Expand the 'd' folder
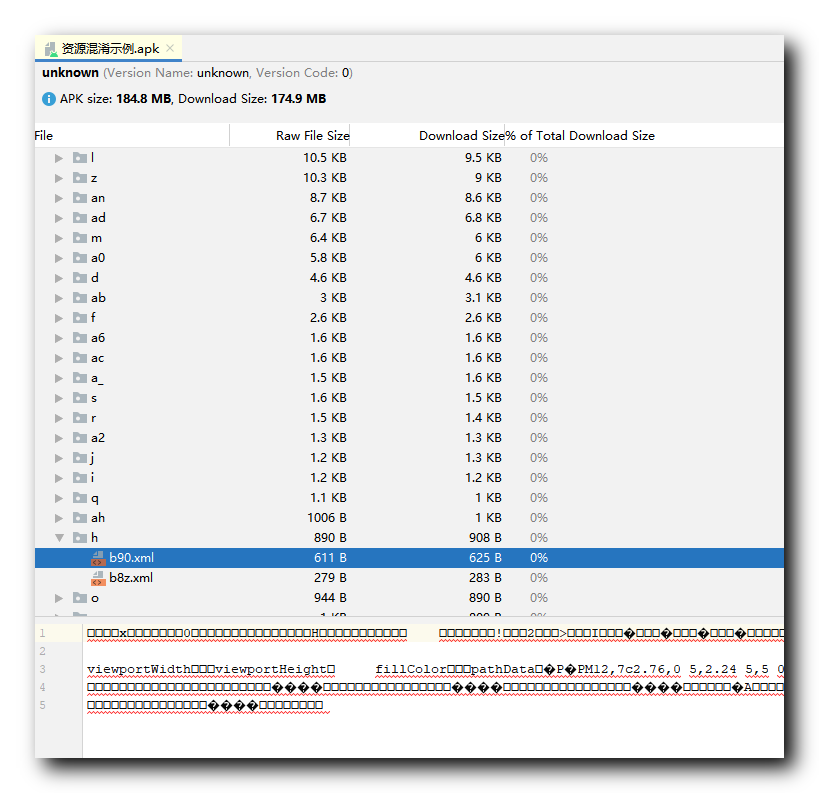This screenshot has width=819, height=793. (x=59, y=278)
